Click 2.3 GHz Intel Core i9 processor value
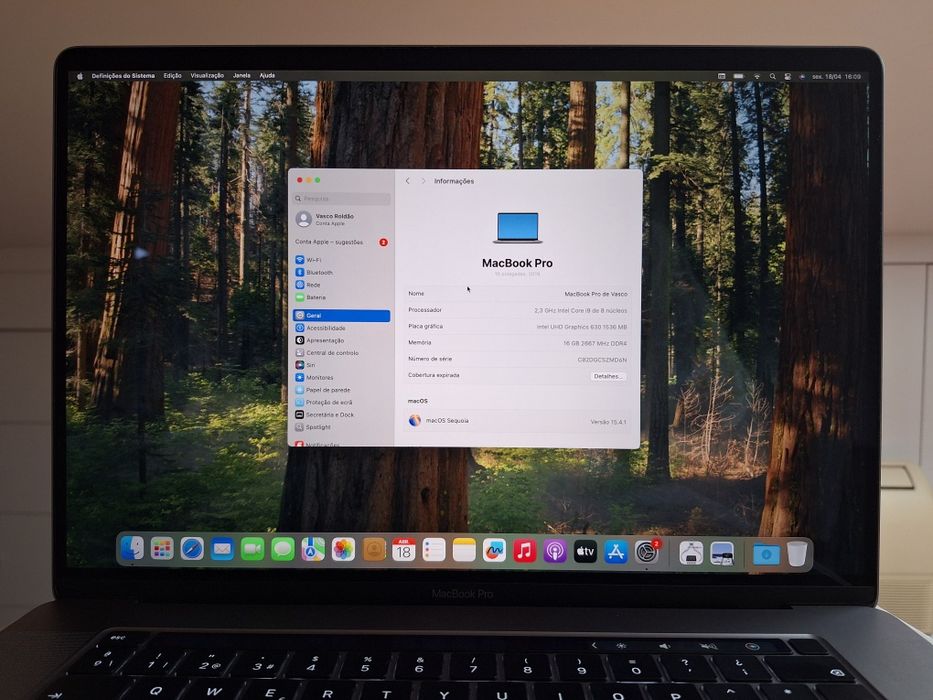Image resolution: width=933 pixels, height=700 pixels. click(x=580, y=311)
